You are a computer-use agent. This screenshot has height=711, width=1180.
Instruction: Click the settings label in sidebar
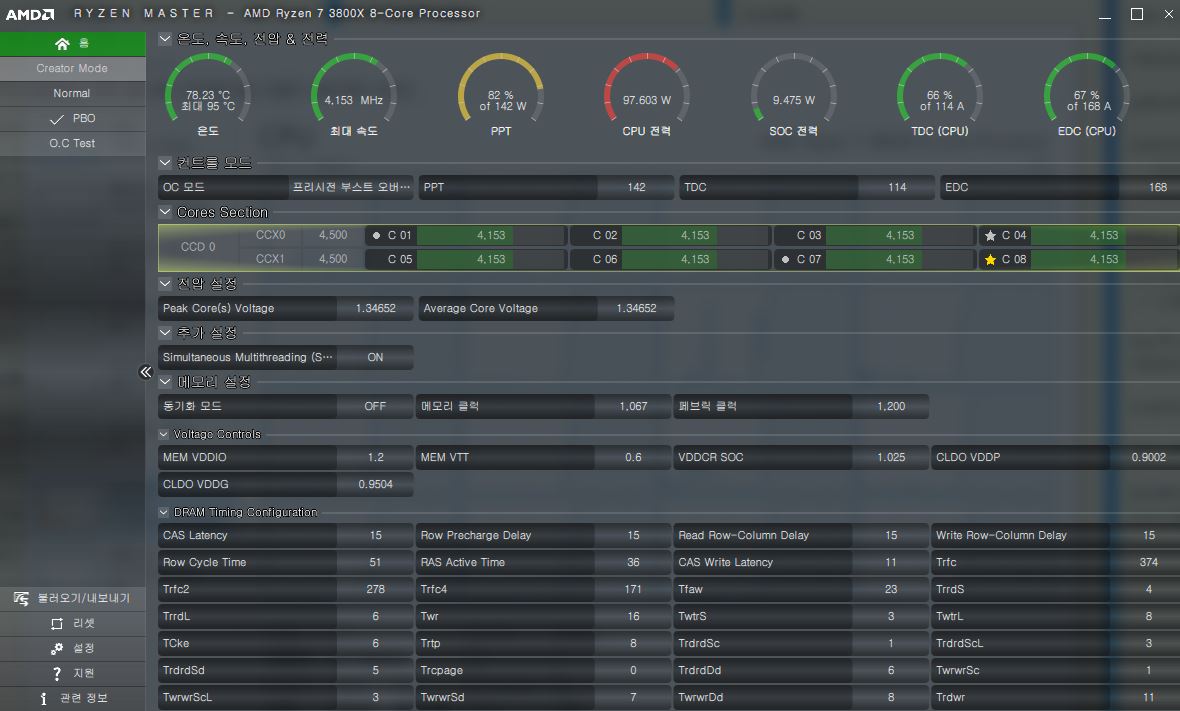point(84,649)
